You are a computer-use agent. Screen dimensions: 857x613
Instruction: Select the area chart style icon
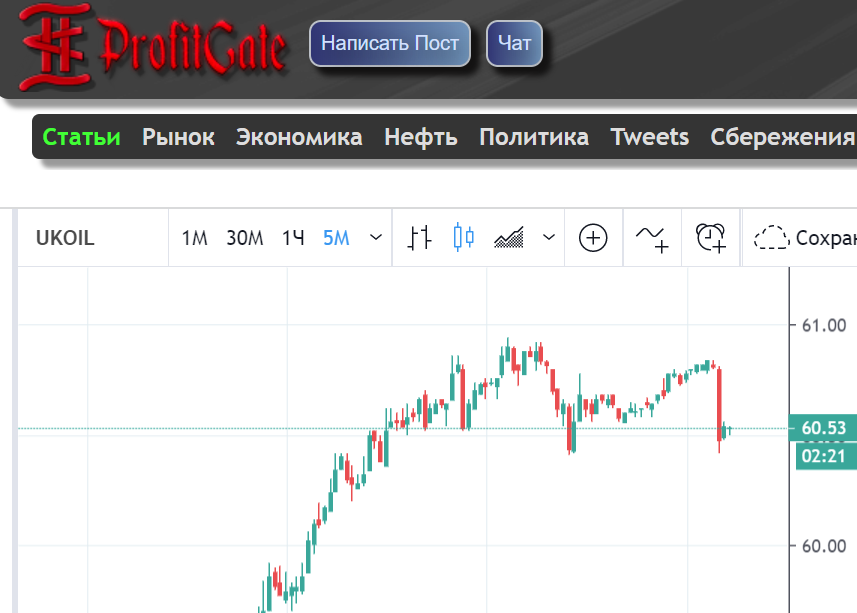tap(509, 237)
